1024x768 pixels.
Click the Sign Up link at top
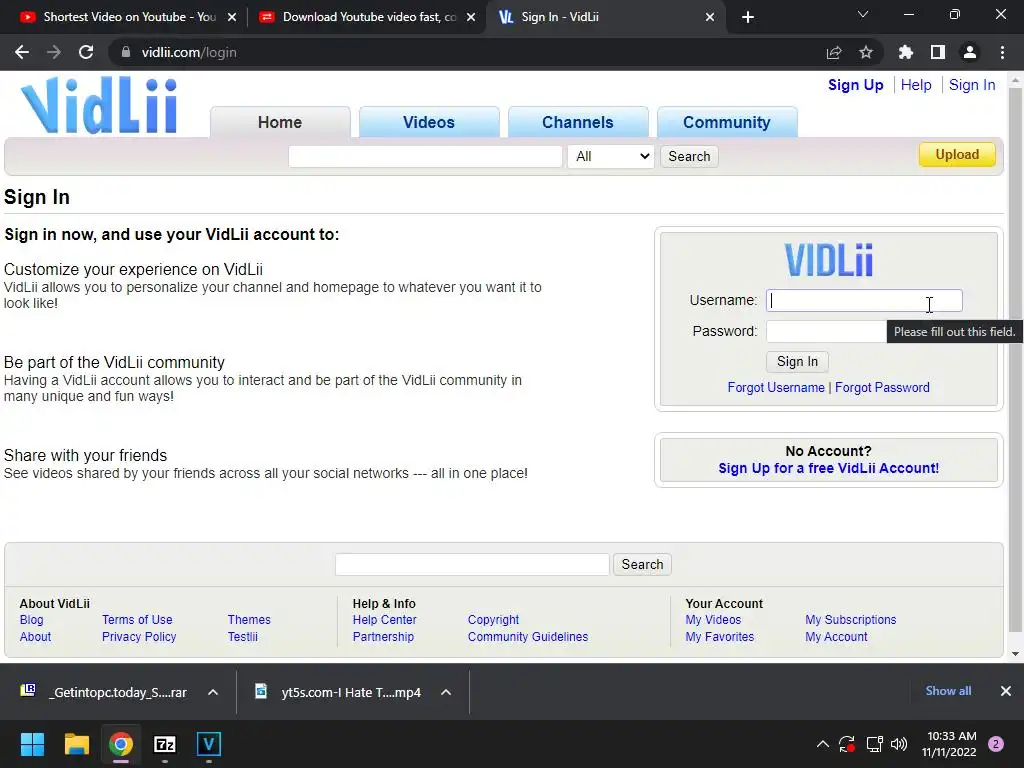pyautogui.click(x=856, y=85)
